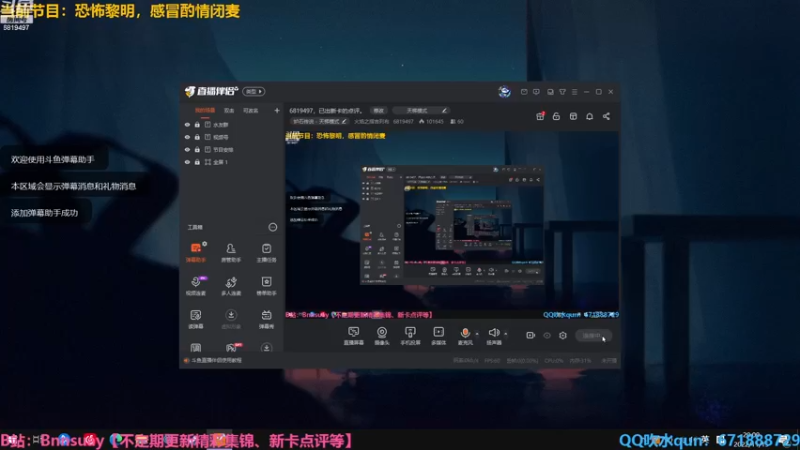Edit the 炉石传说 category pill
Viewport: 800px width, 450px height.
tap(319, 121)
